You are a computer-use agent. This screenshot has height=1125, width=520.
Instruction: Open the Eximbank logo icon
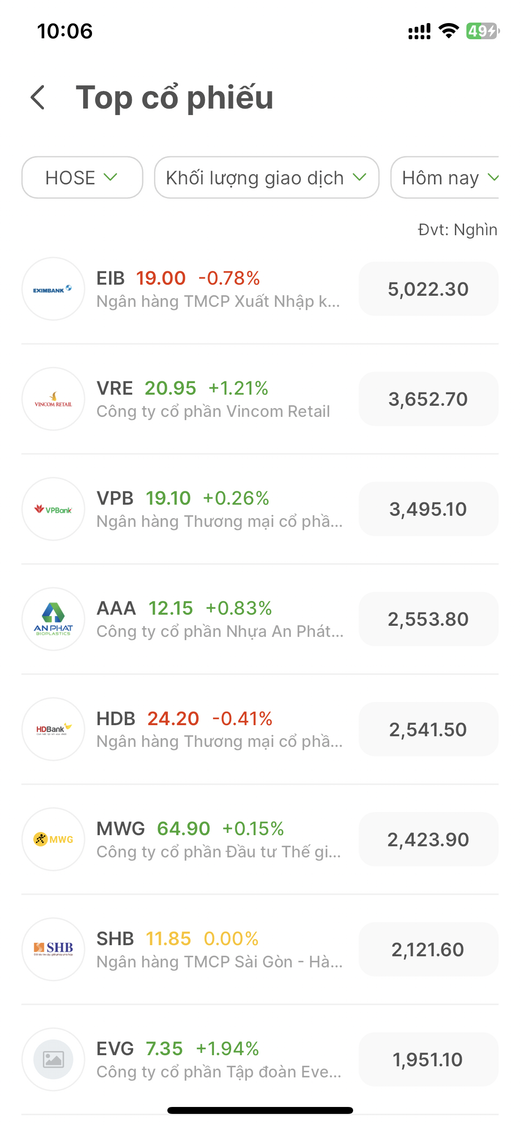click(x=53, y=289)
